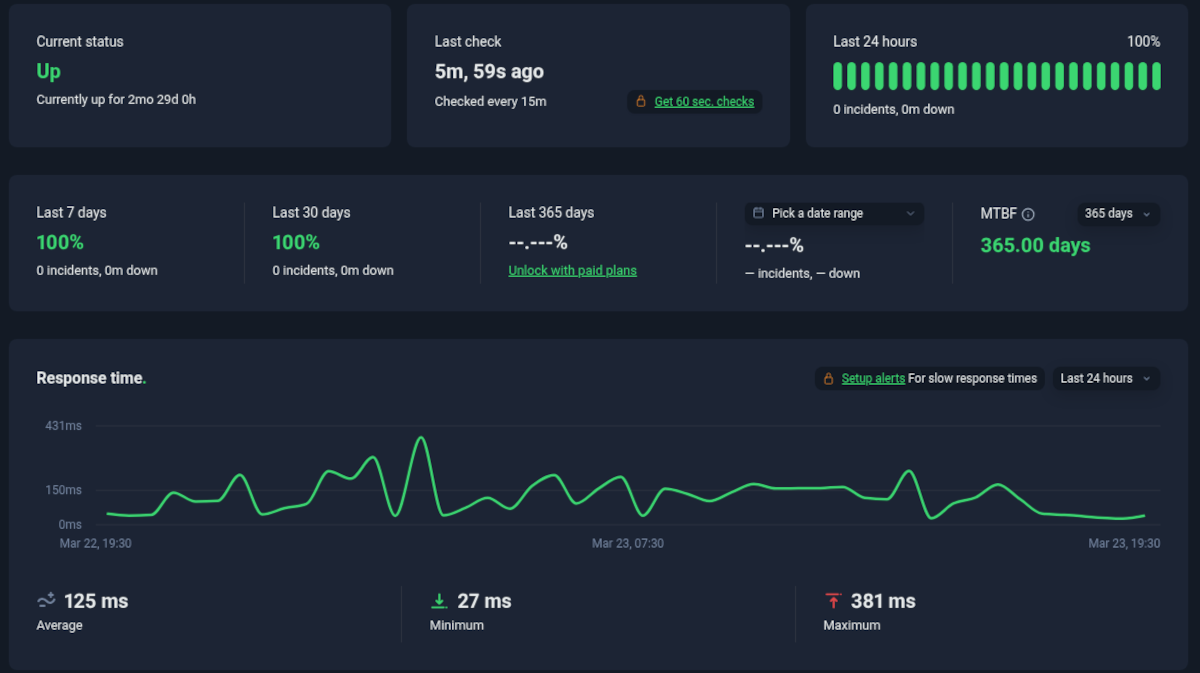Click the Average response time icon
Image resolution: width=1200 pixels, height=673 pixels.
(46, 600)
